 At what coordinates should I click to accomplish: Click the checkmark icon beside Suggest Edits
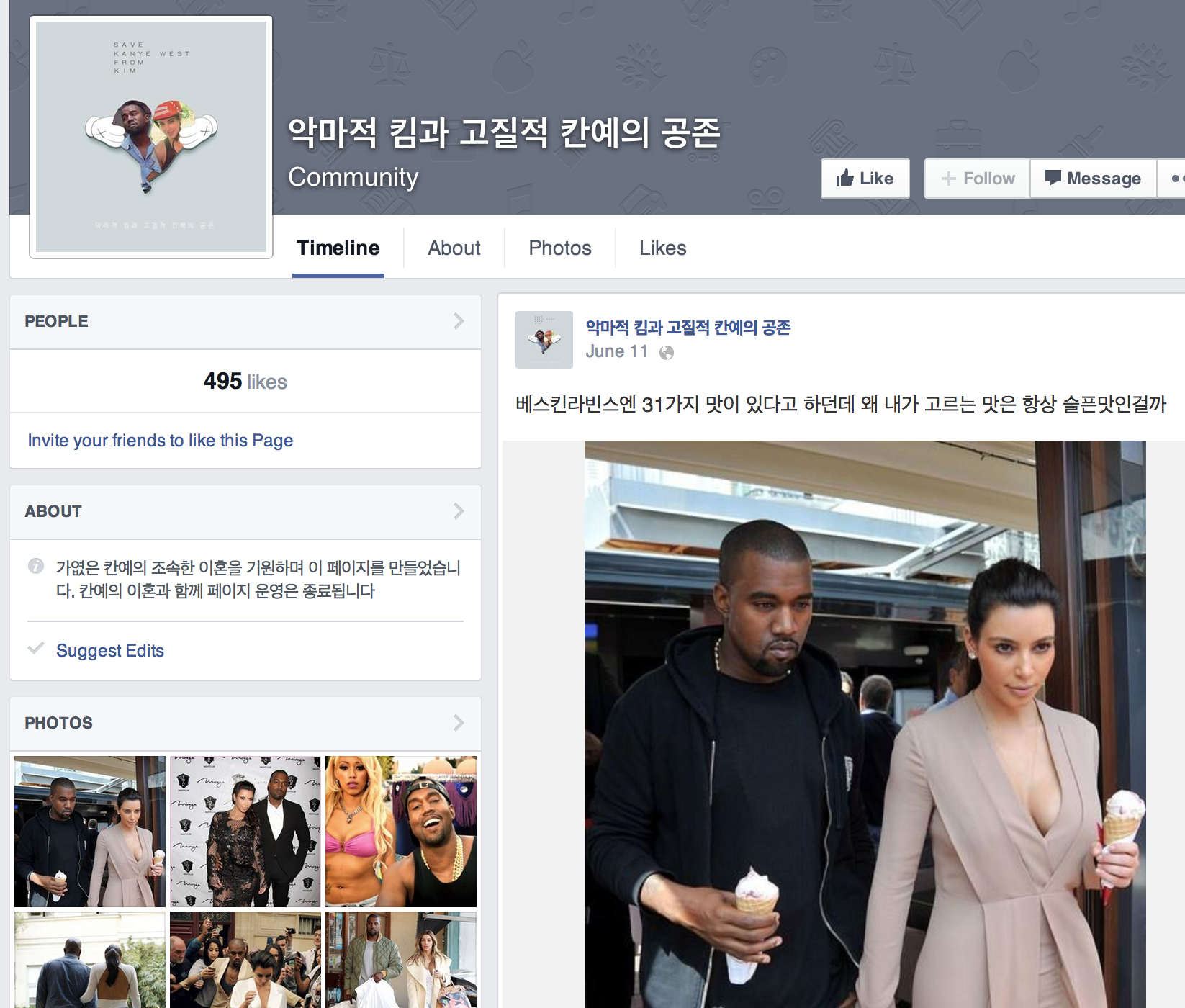(x=36, y=648)
